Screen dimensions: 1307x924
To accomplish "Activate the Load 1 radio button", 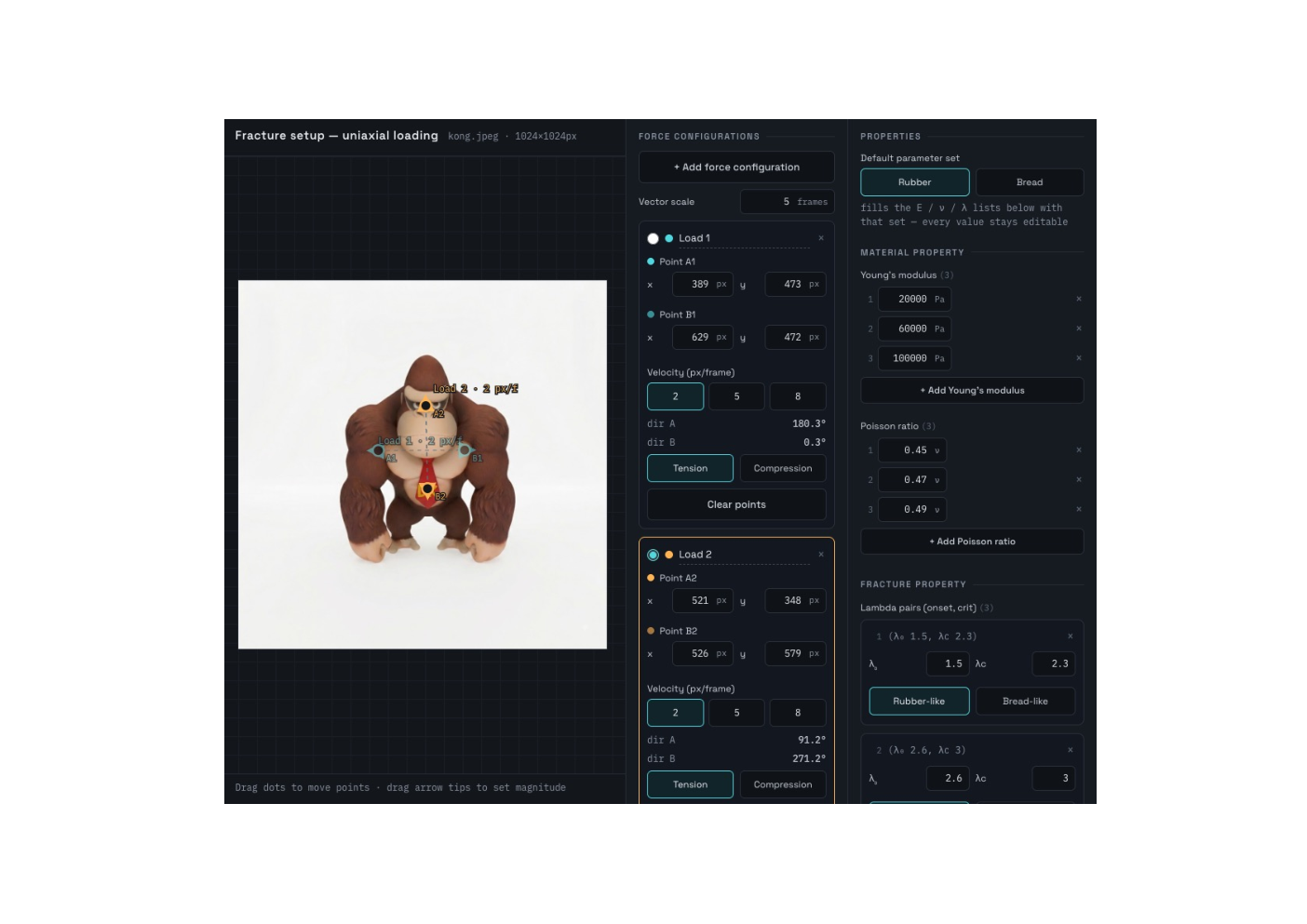I will [653, 239].
